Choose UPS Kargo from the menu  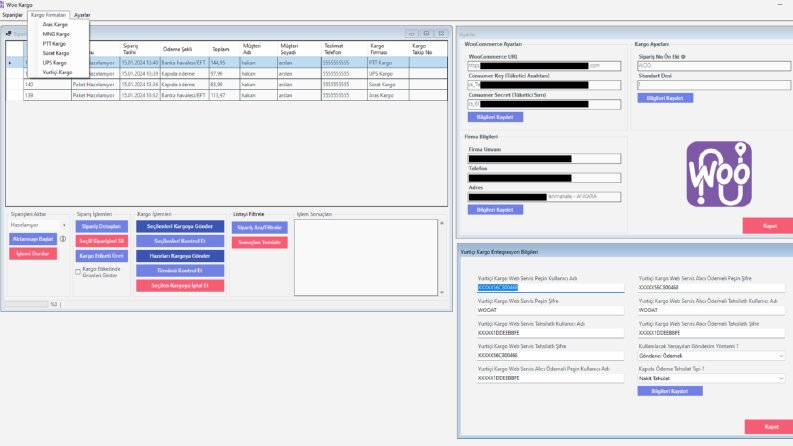55,63
